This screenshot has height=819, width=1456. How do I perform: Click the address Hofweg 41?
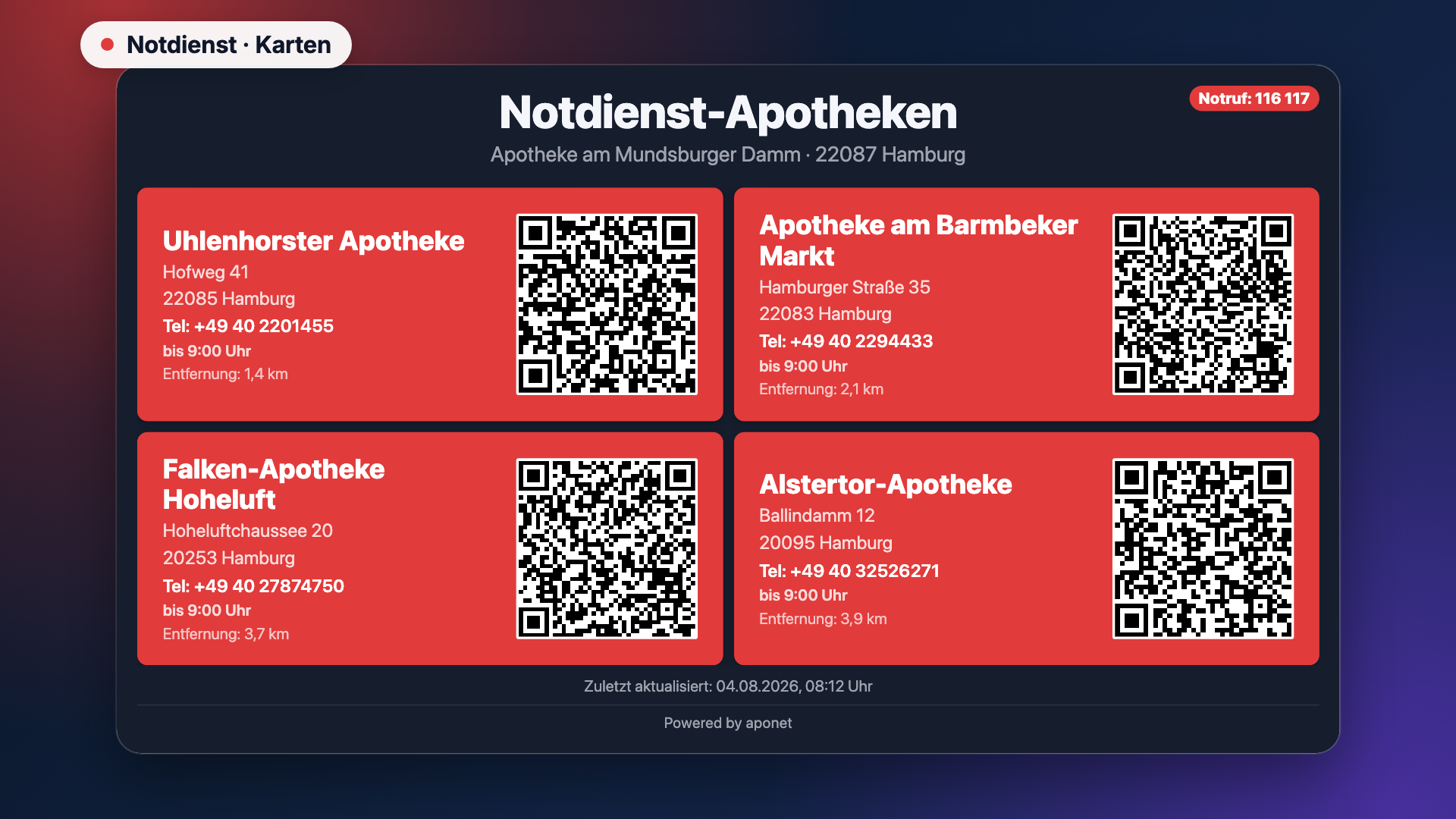[206, 272]
